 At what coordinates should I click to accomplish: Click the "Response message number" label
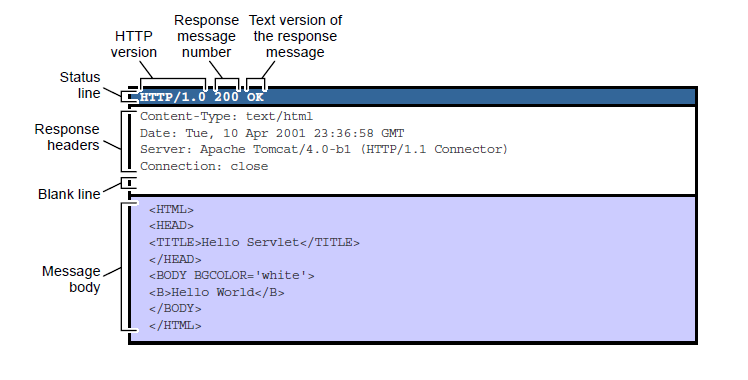point(207,36)
